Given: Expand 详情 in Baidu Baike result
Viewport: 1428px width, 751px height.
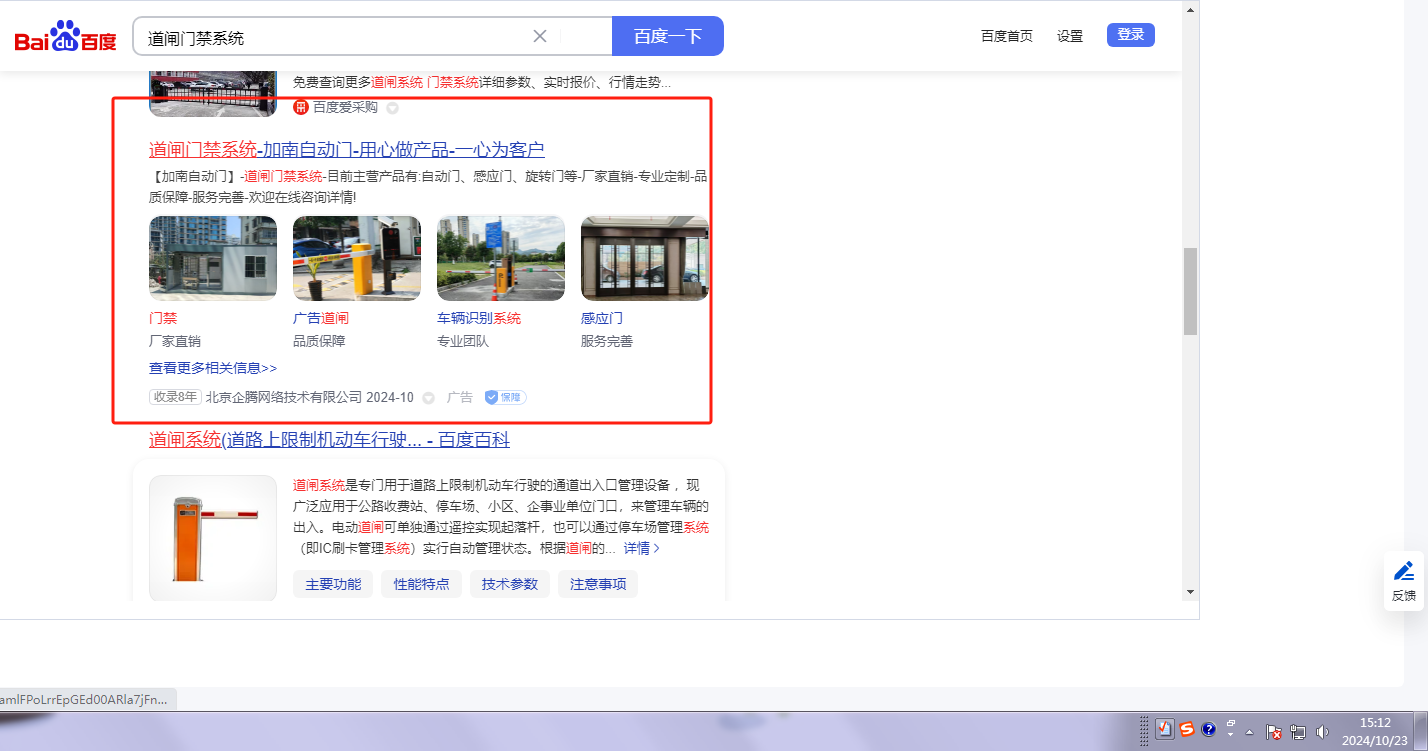Looking at the screenshot, I should tap(641, 548).
